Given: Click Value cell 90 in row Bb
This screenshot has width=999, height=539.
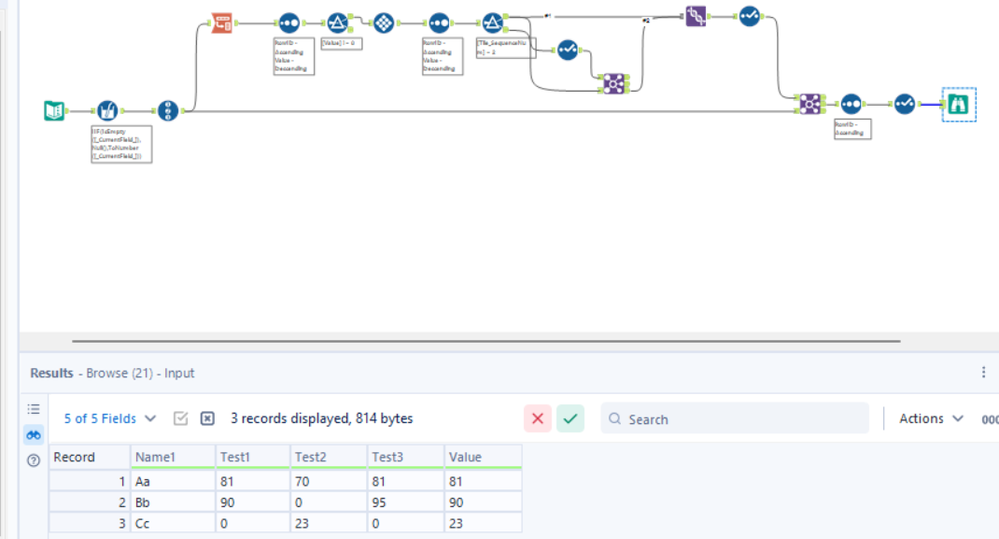Looking at the screenshot, I should pos(483,502).
